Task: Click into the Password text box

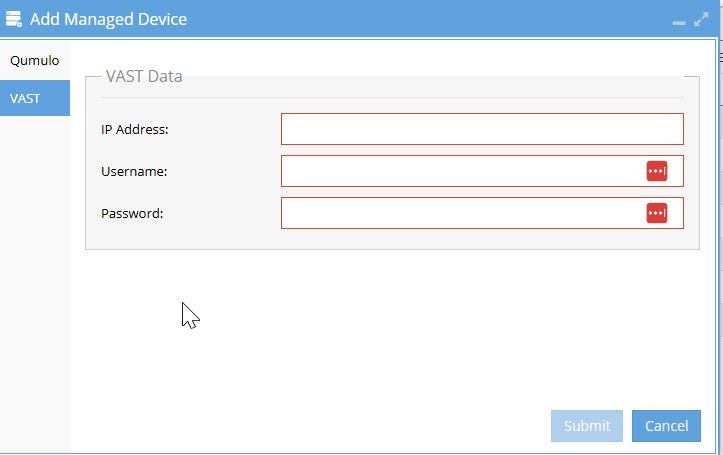Action: point(482,213)
